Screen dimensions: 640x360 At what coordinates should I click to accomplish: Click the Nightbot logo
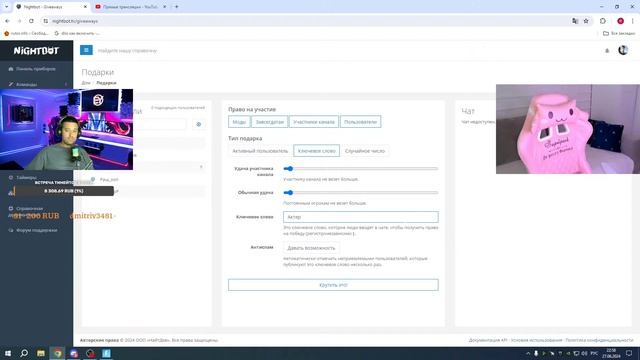pyautogui.click(x=36, y=51)
